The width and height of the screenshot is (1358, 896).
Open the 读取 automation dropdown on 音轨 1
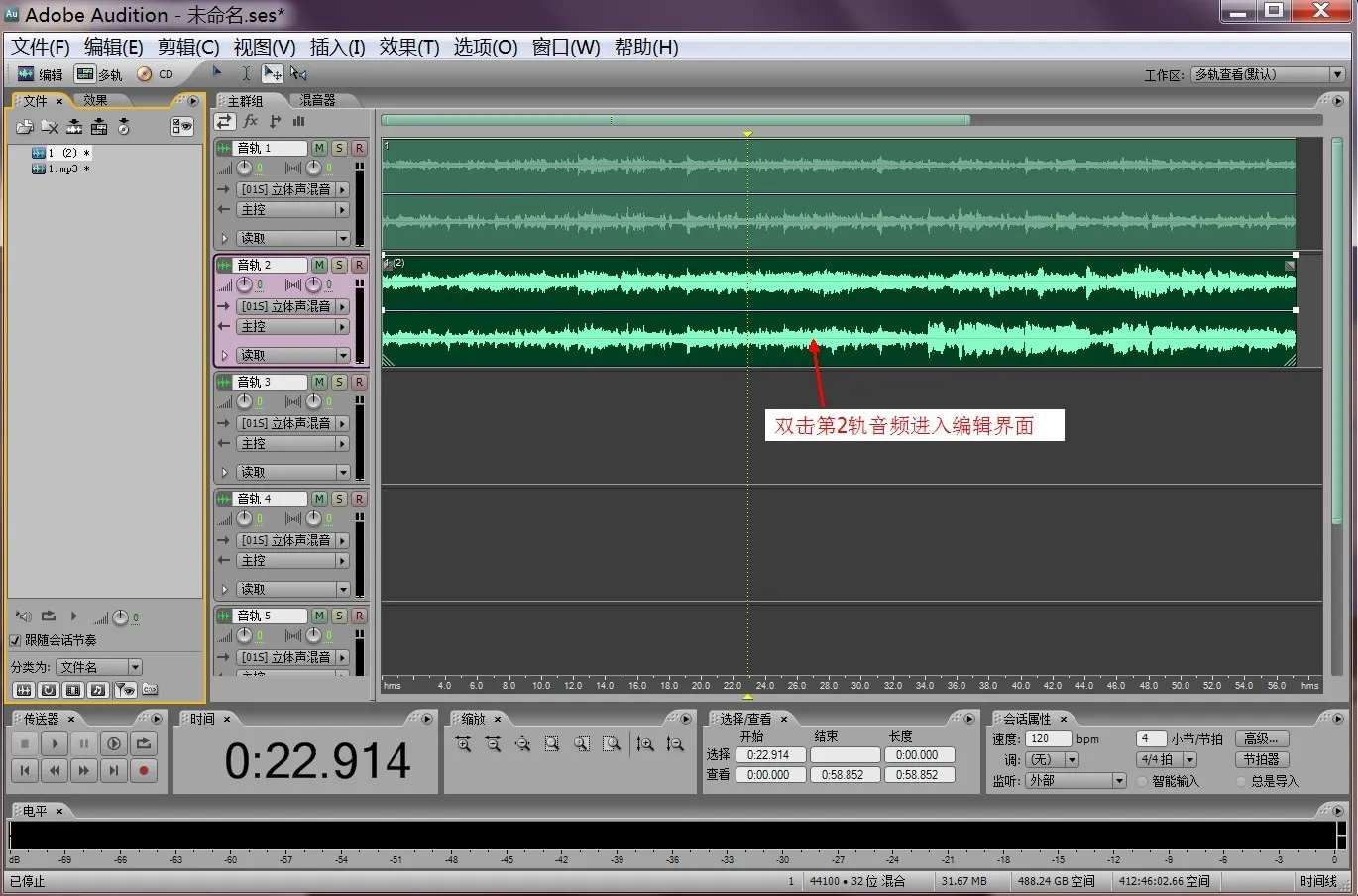coord(293,238)
